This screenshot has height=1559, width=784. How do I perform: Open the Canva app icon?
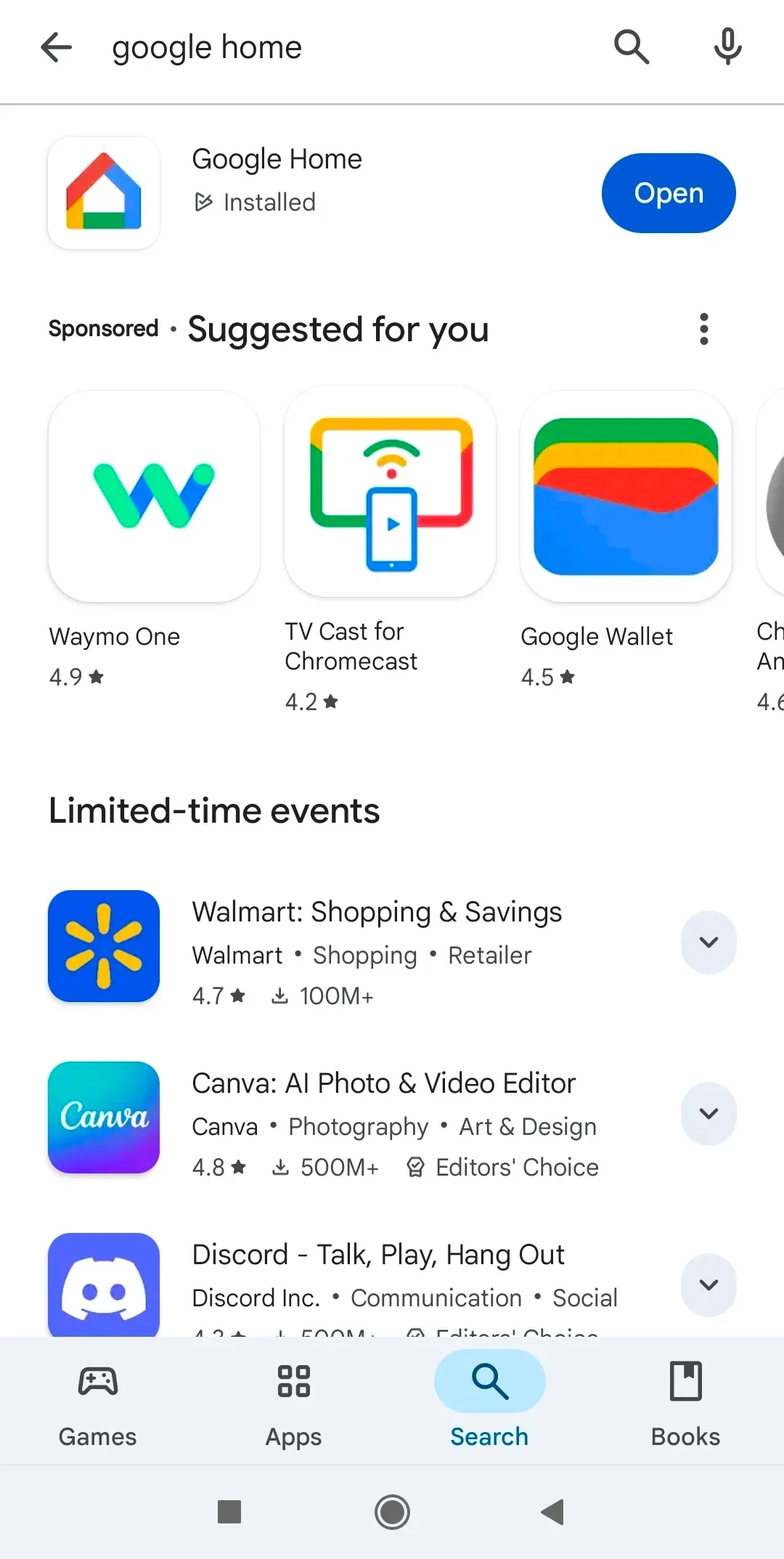[x=104, y=1118]
